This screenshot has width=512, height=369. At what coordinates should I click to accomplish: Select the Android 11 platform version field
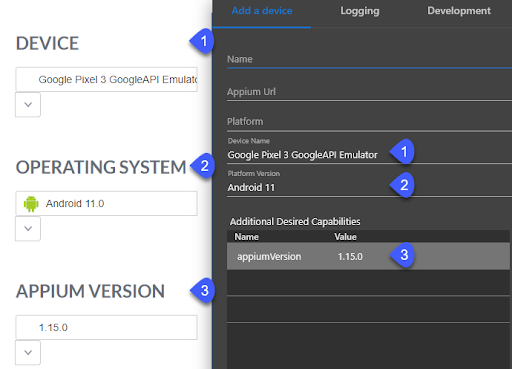pos(369,184)
